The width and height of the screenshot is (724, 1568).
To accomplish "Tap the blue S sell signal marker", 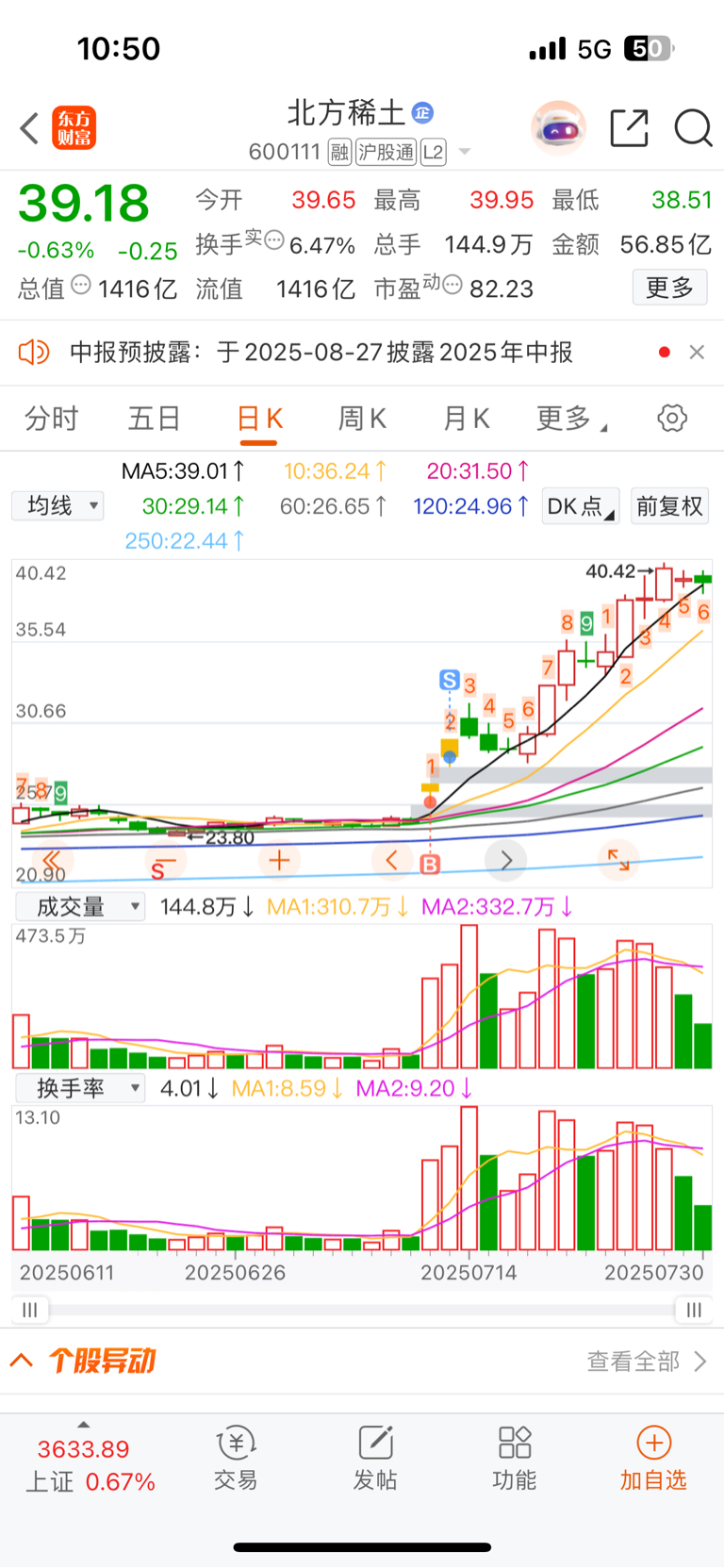I will (x=450, y=680).
